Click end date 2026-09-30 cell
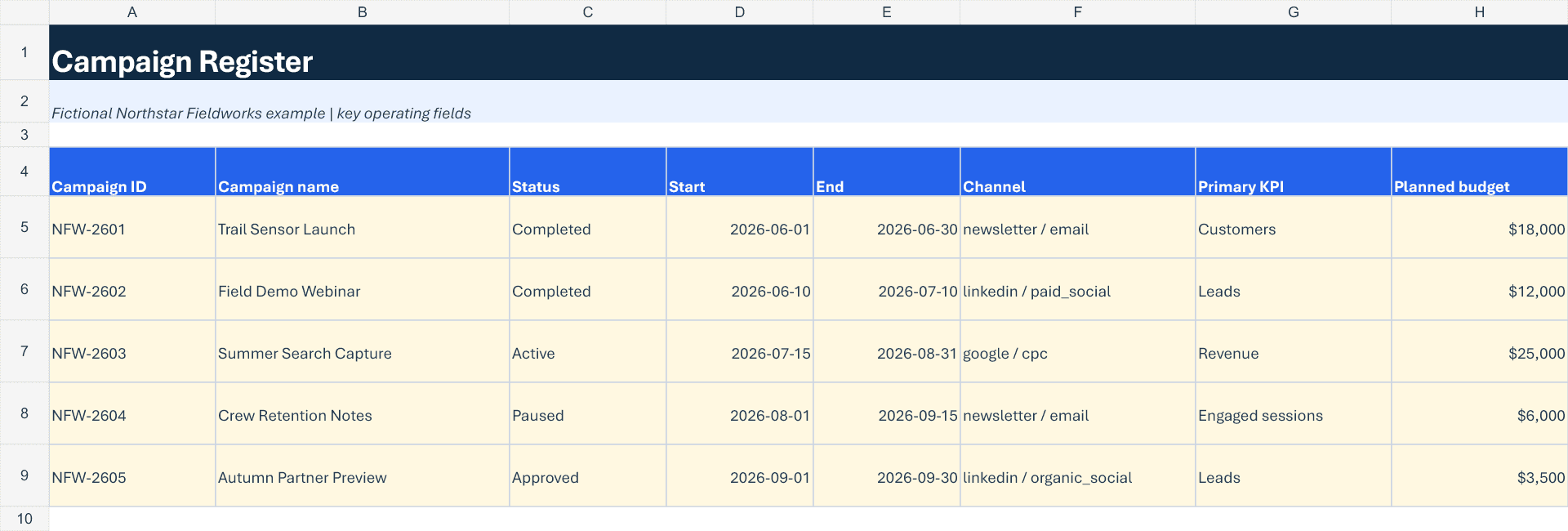 pos(887,476)
